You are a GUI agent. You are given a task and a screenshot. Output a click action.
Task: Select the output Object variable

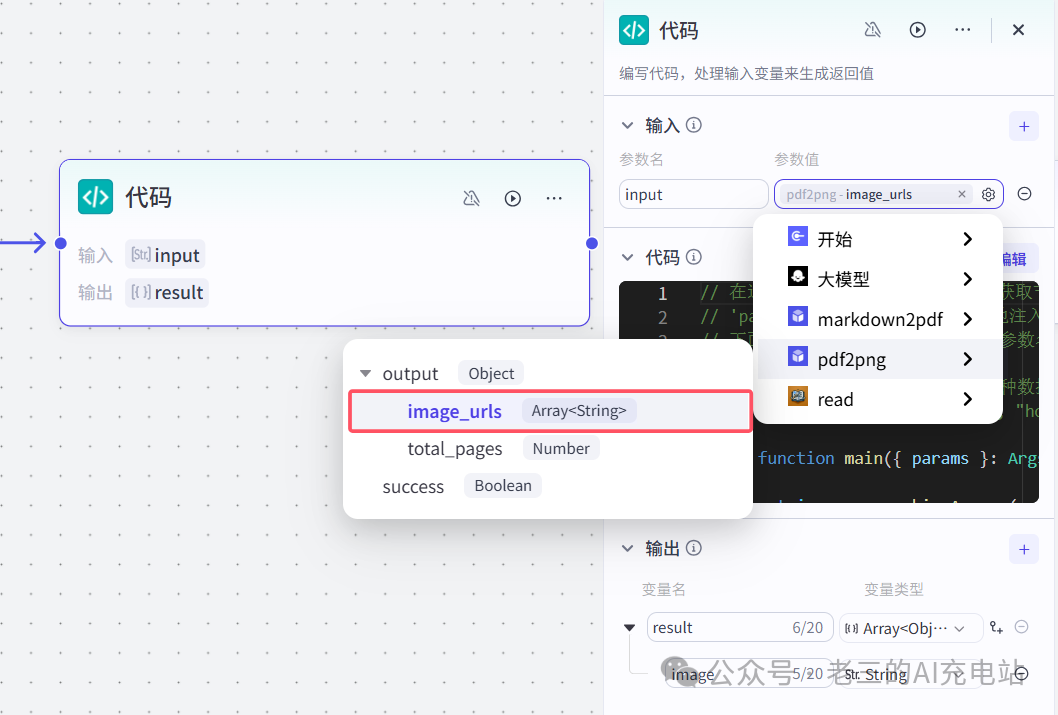pyautogui.click(x=550, y=373)
